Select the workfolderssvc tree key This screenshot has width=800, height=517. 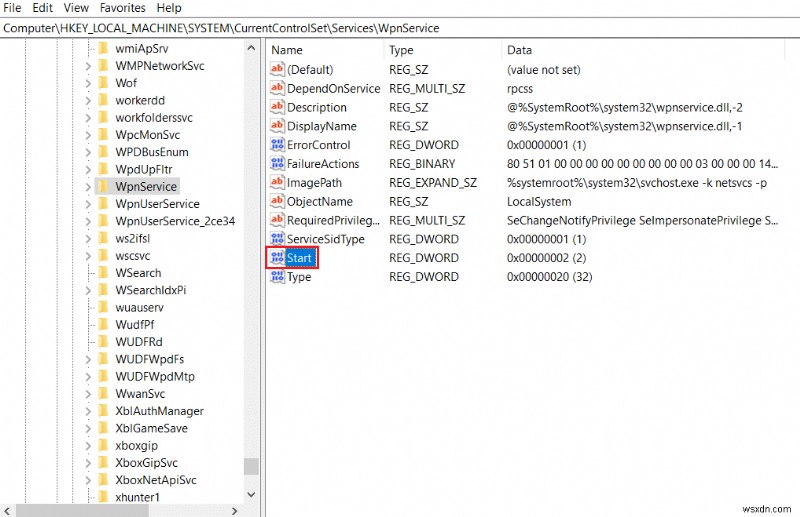point(154,117)
